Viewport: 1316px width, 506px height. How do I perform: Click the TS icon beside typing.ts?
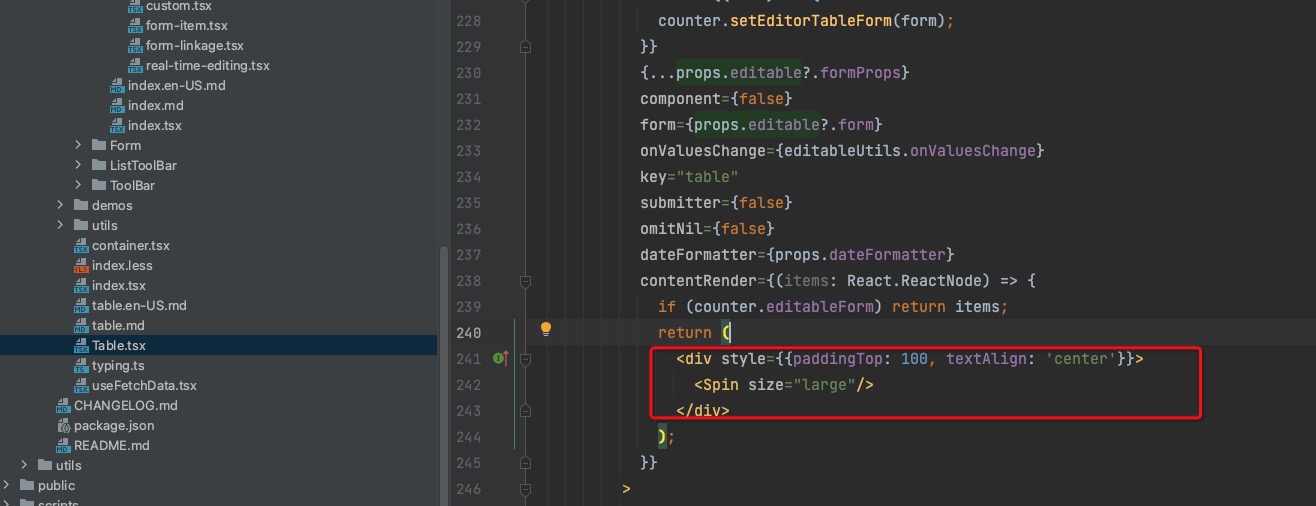click(82, 366)
